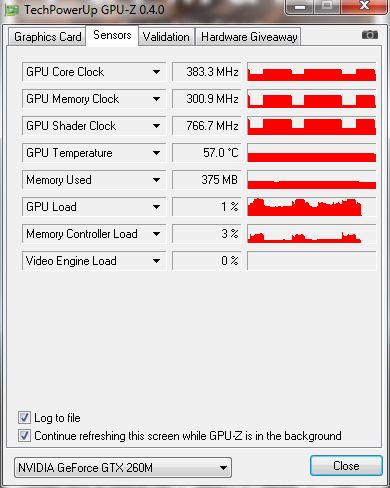Close the window with the X button

(x=365, y=6)
